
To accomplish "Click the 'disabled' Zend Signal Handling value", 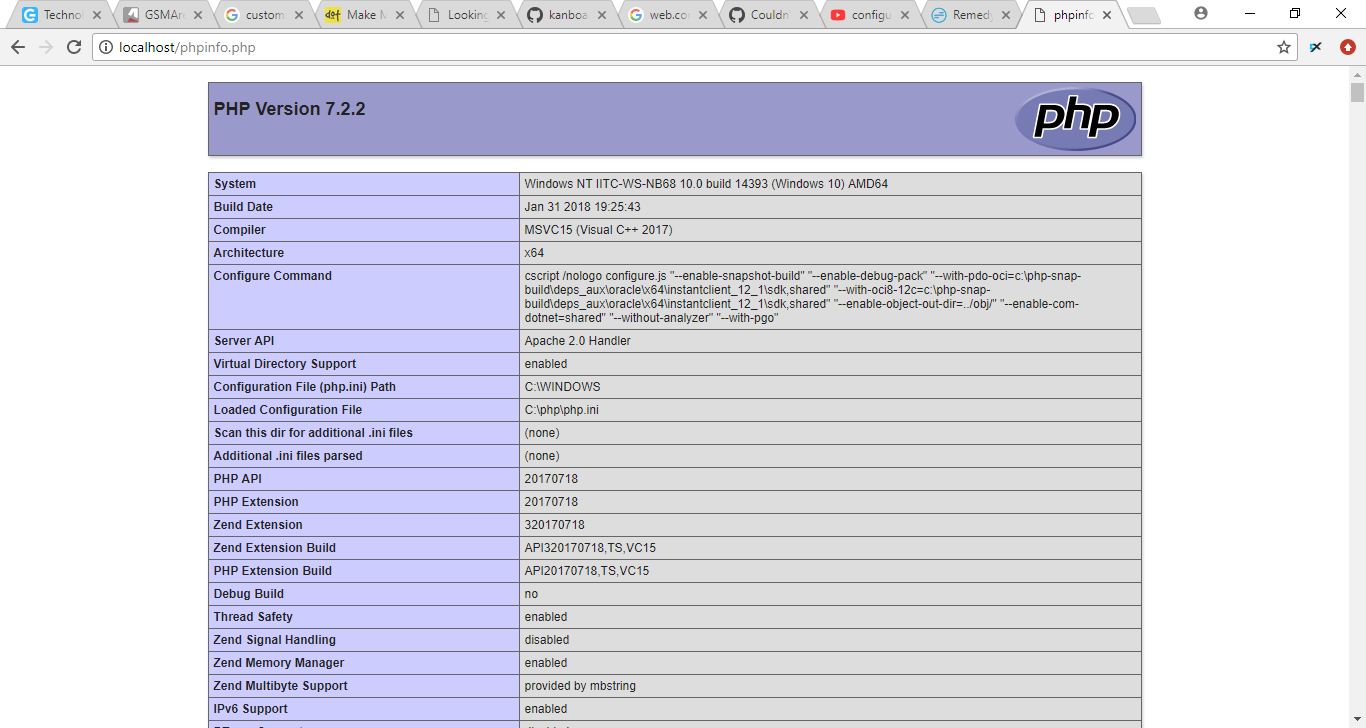I will 547,640.
